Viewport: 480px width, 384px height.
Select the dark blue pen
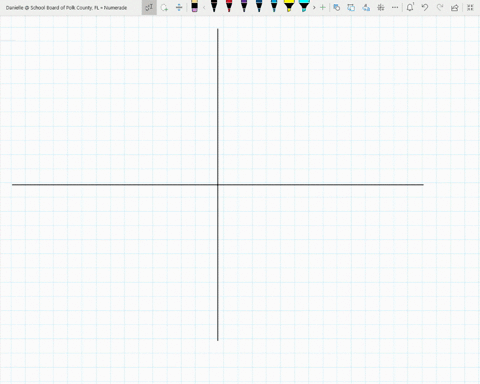click(259, 6)
